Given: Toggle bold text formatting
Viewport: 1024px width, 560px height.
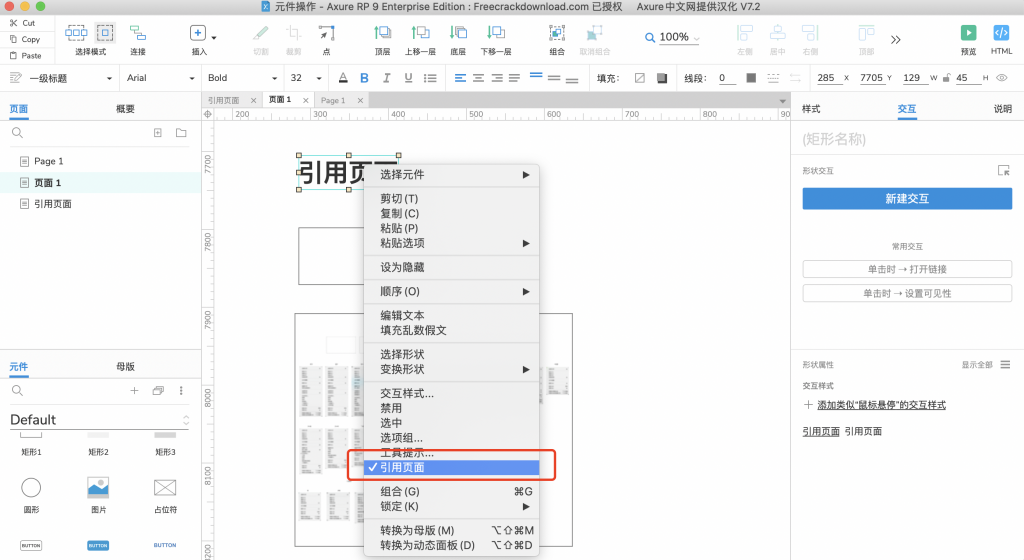Looking at the screenshot, I should click(x=364, y=78).
